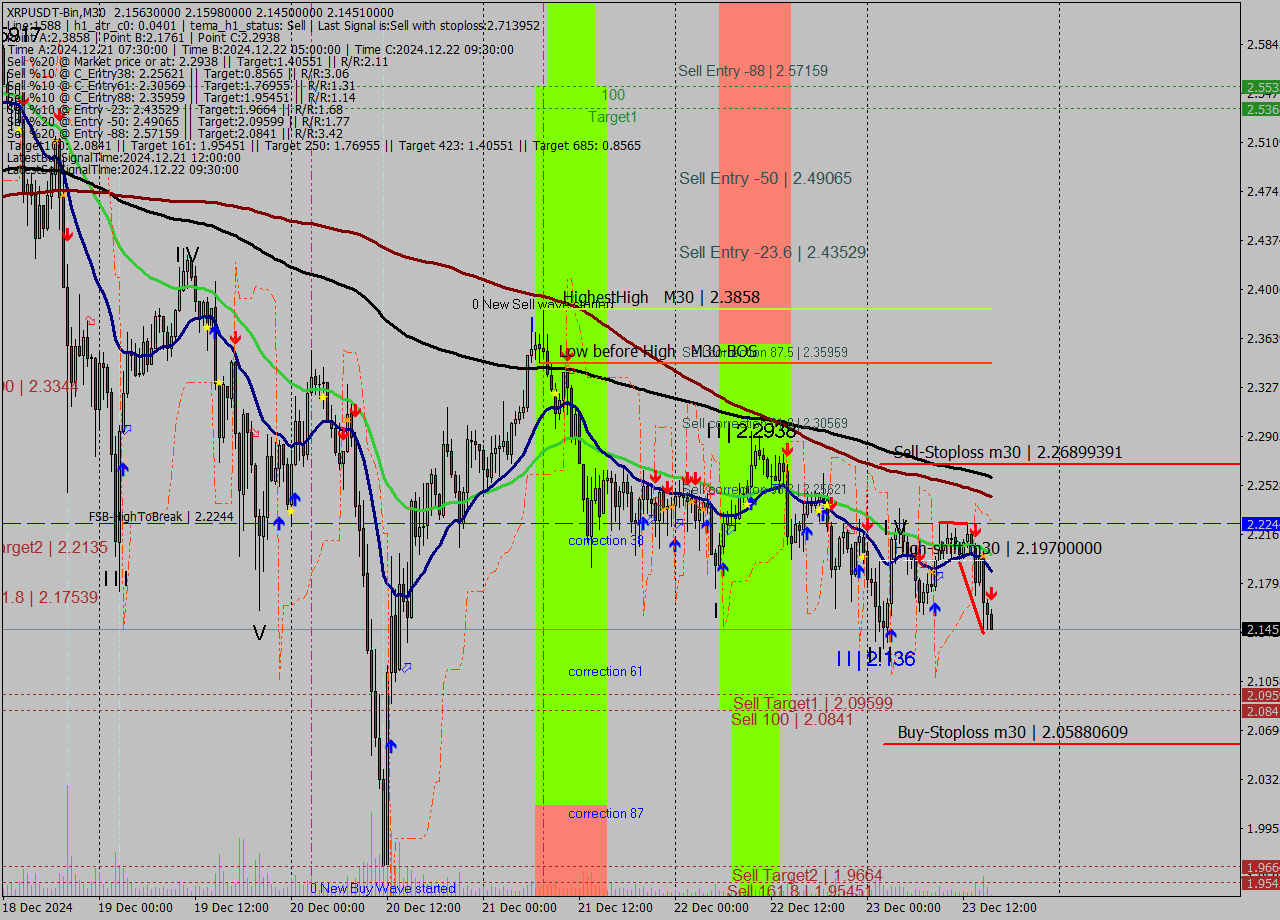
Task: Click the 'Sell Entry -23.6 | 2.43529' label
Action: (x=773, y=252)
